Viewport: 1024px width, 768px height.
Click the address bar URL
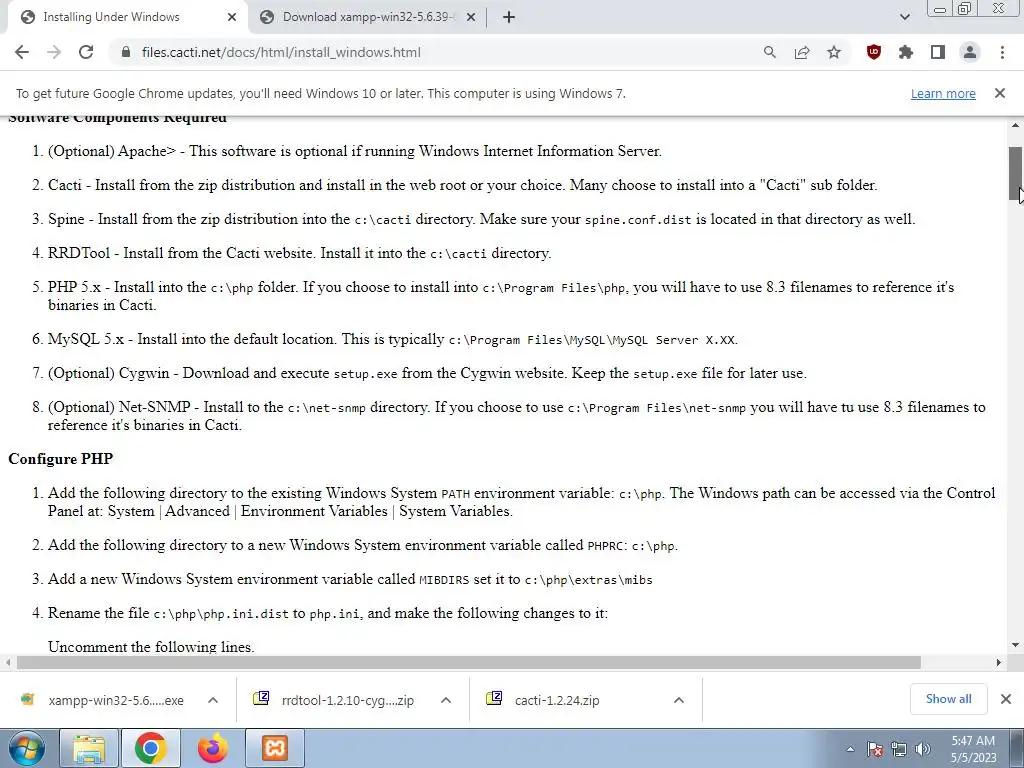(x=281, y=52)
